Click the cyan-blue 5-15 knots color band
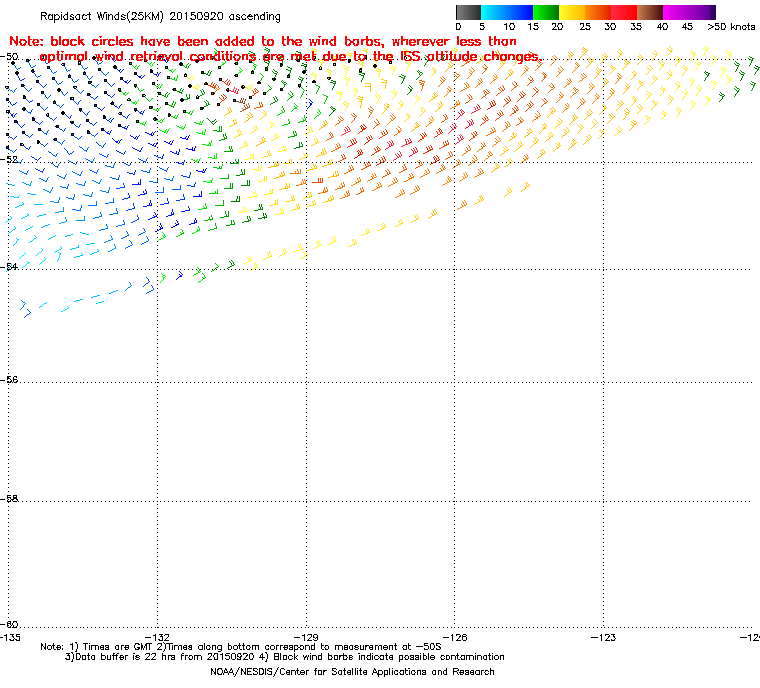This screenshot has width=760, height=688. point(507,12)
